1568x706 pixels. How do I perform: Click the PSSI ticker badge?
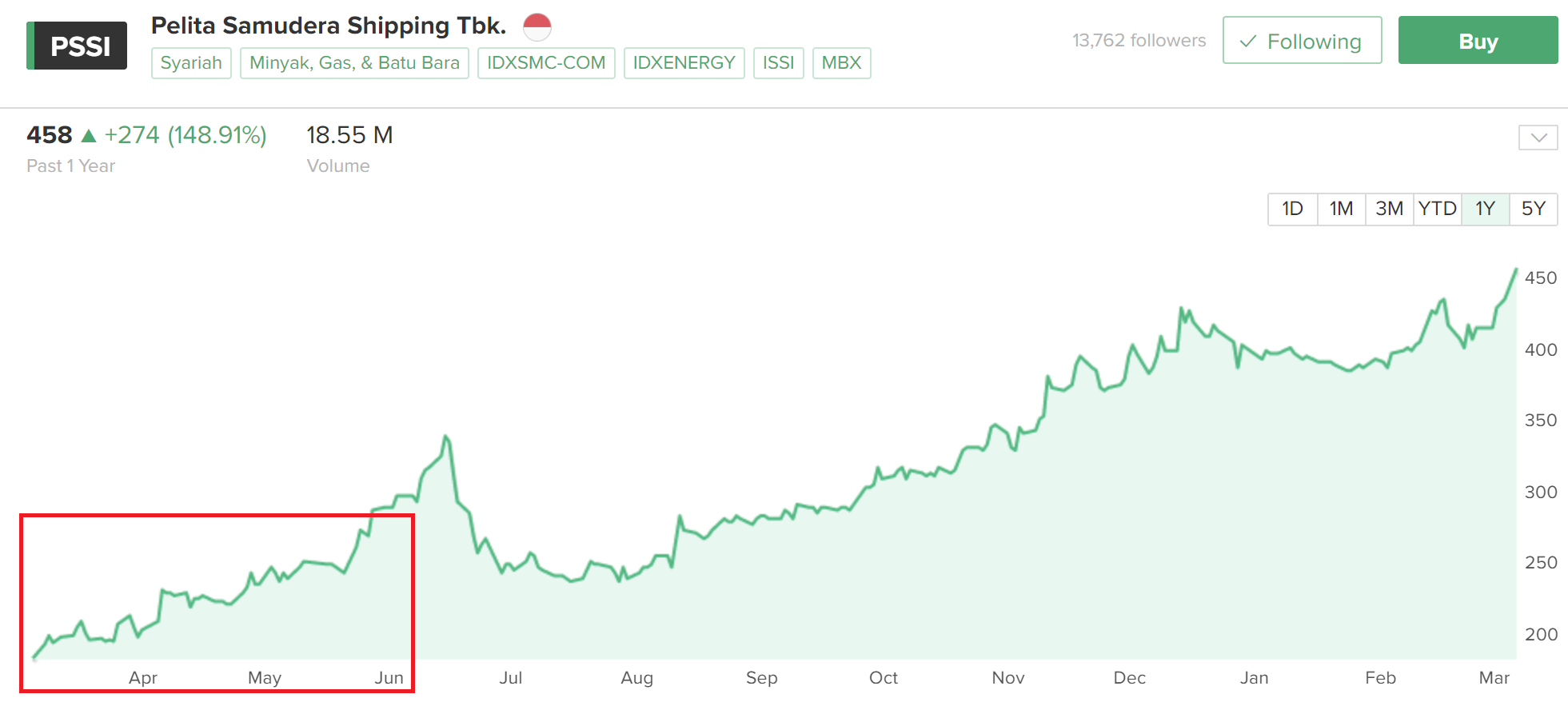click(x=77, y=46)
